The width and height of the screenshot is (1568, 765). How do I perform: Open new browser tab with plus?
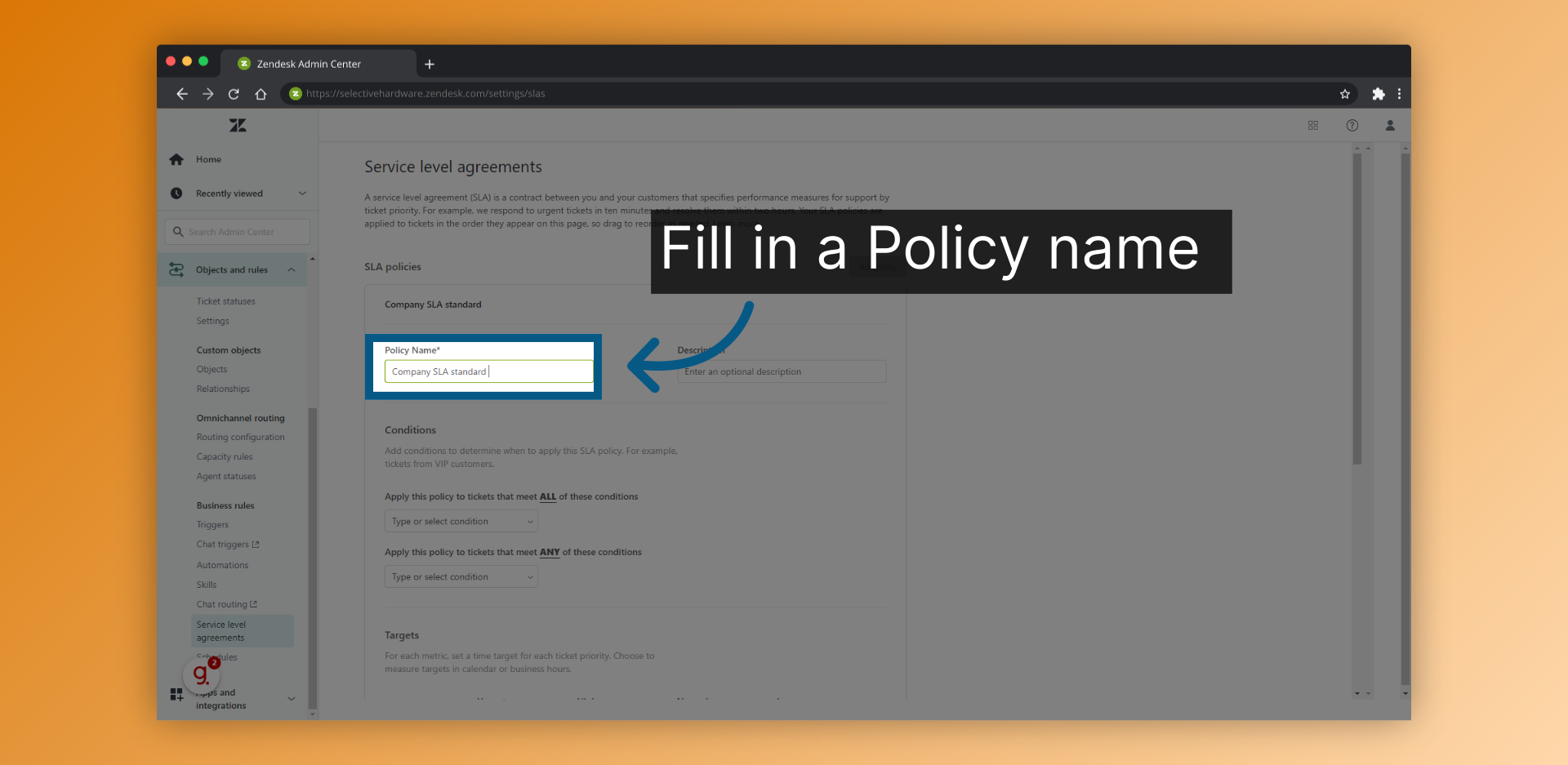[430, 64]
